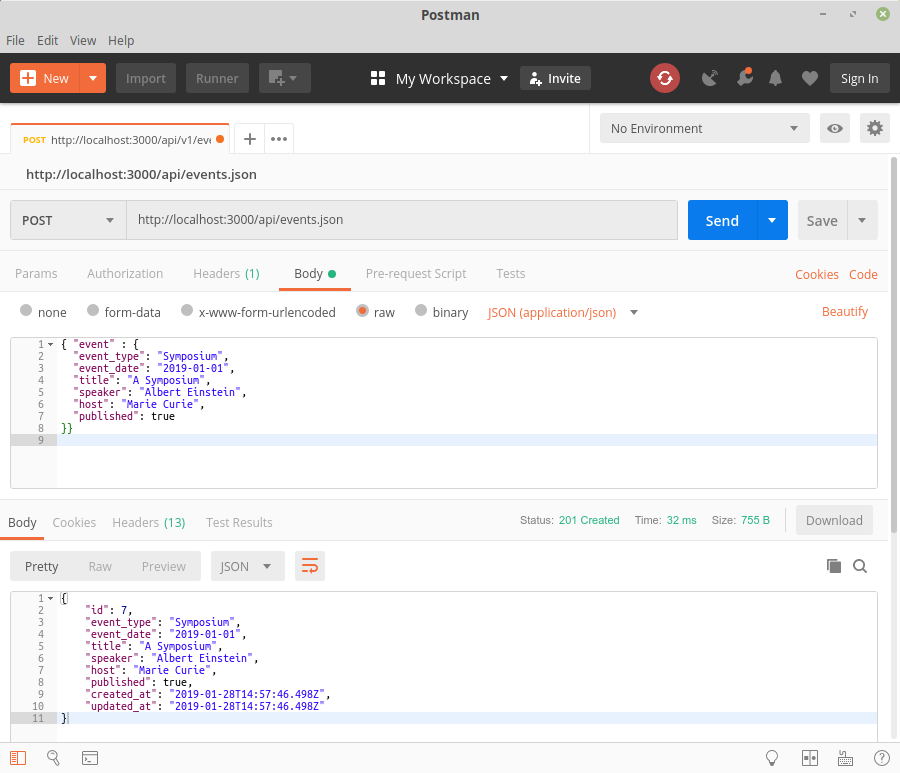The width and height of the screenshot is (900, 773).
Task: Click the Beautify link
Action: 845,312
